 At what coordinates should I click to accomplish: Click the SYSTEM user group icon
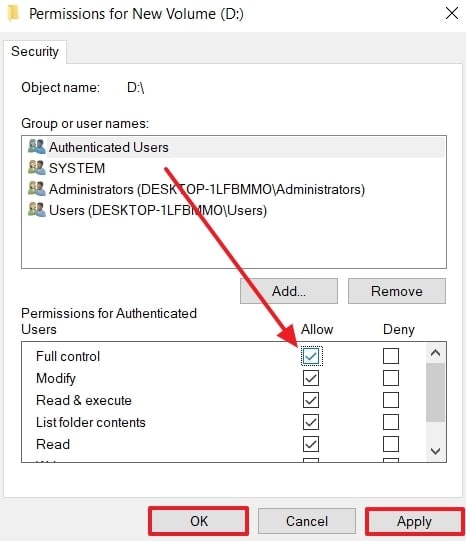tap(37, 168)
